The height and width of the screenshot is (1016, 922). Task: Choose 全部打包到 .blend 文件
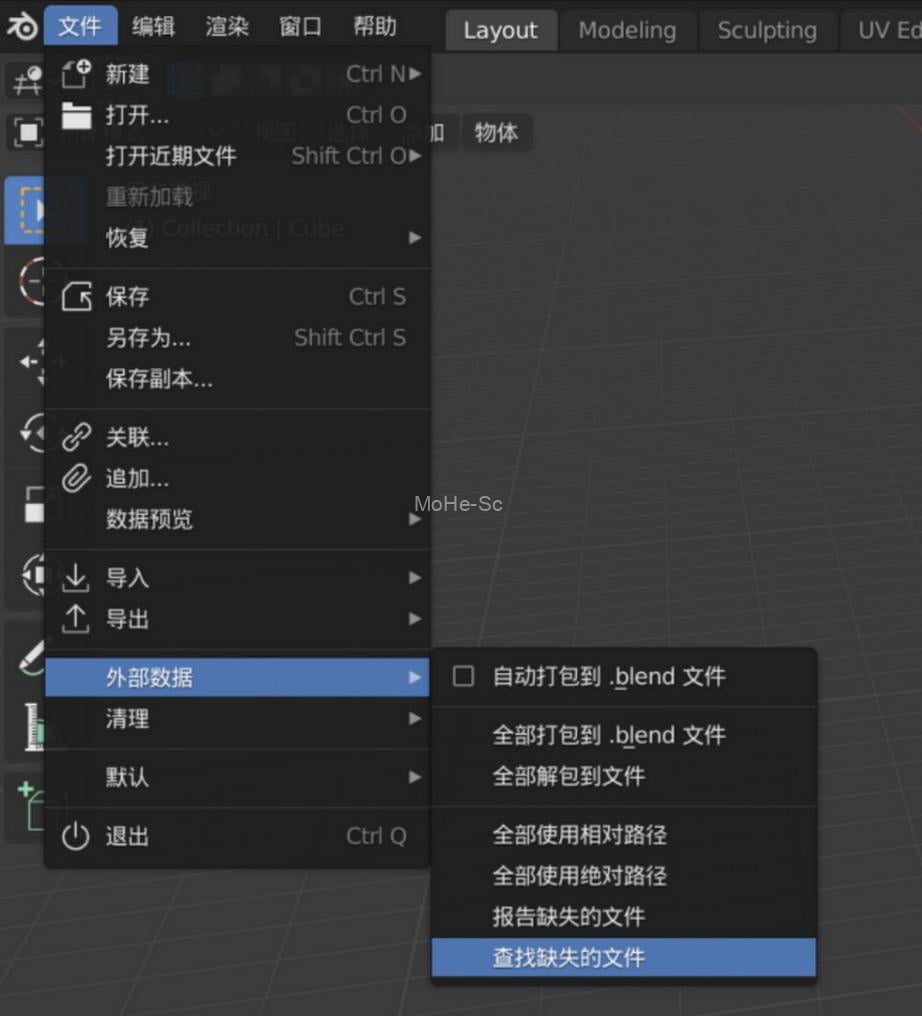click(x=609, y=735)
